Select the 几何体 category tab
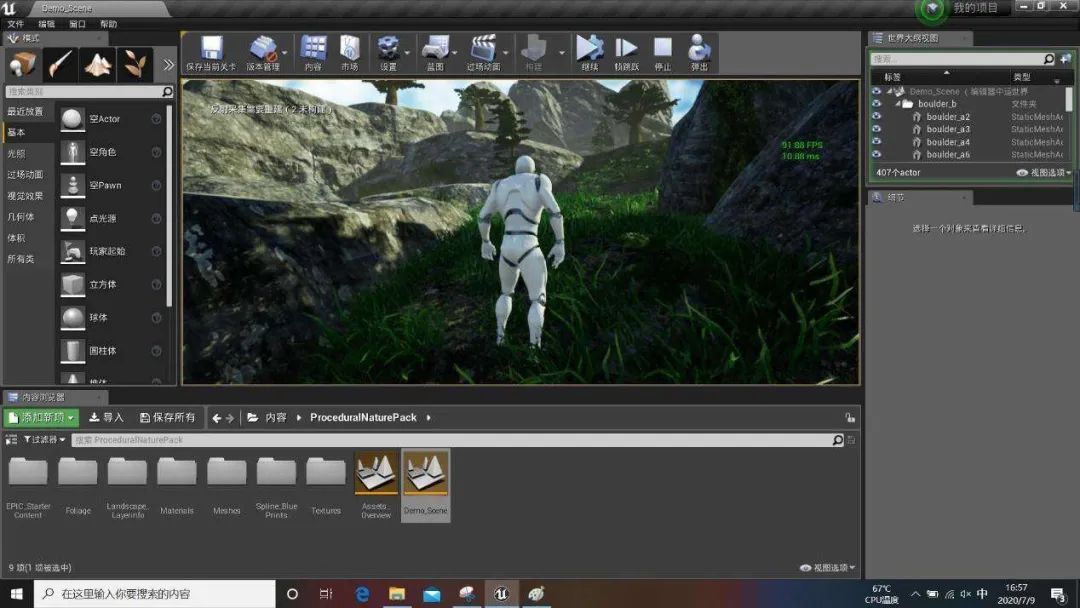Viewport: 1080px width, 608px height. (x=21, y=217)
